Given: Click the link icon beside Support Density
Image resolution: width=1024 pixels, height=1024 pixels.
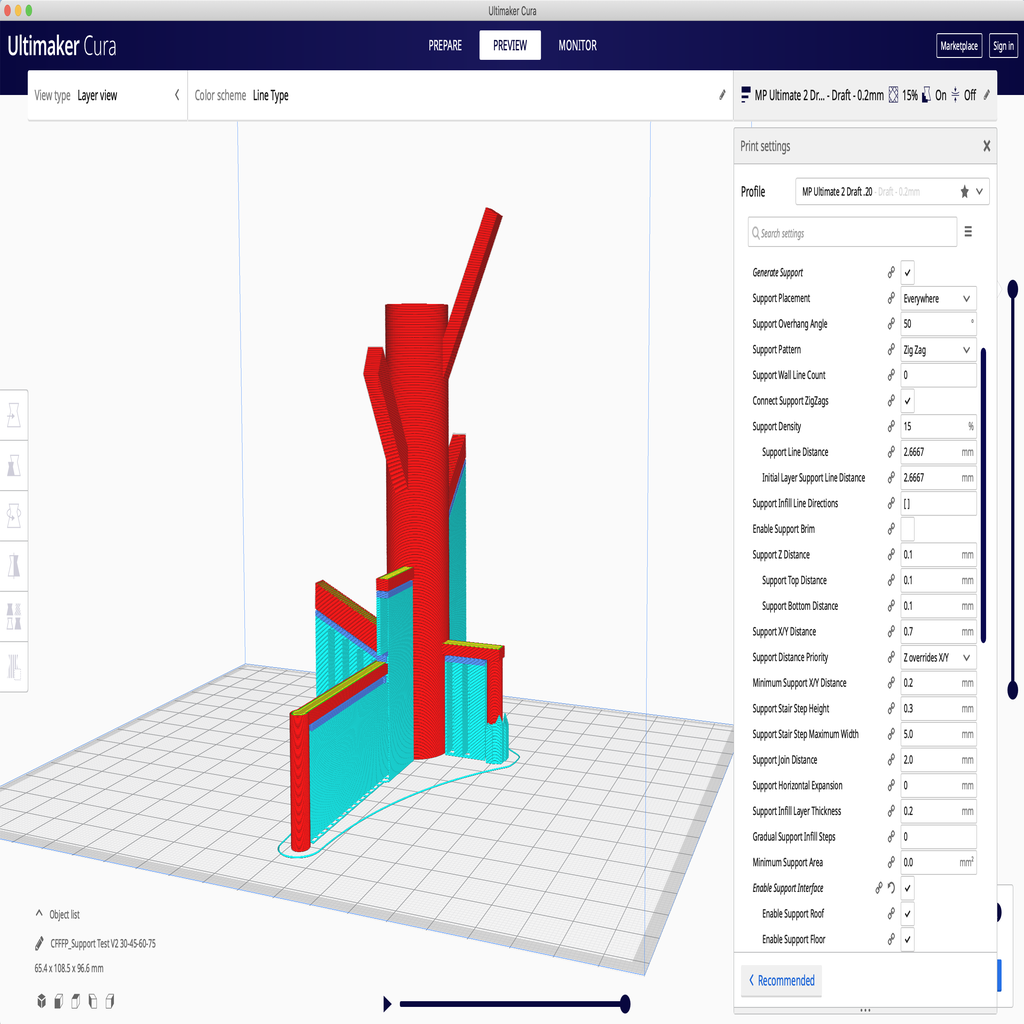Looking at the screenshot, I should (891, 426).
